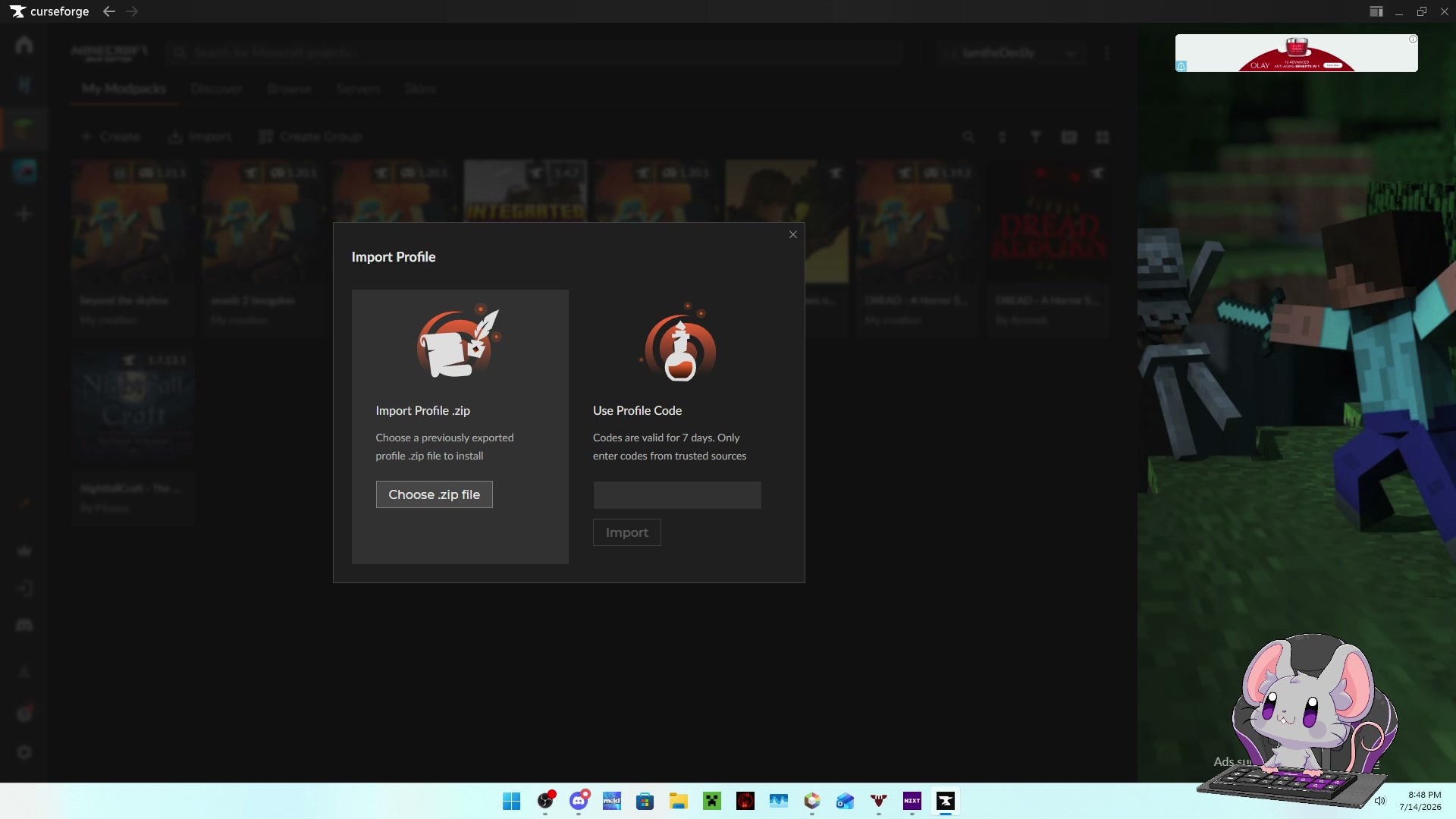Go back with the title bar back arrow
This screenshot has height=819, width=1456.
[109, 11]
